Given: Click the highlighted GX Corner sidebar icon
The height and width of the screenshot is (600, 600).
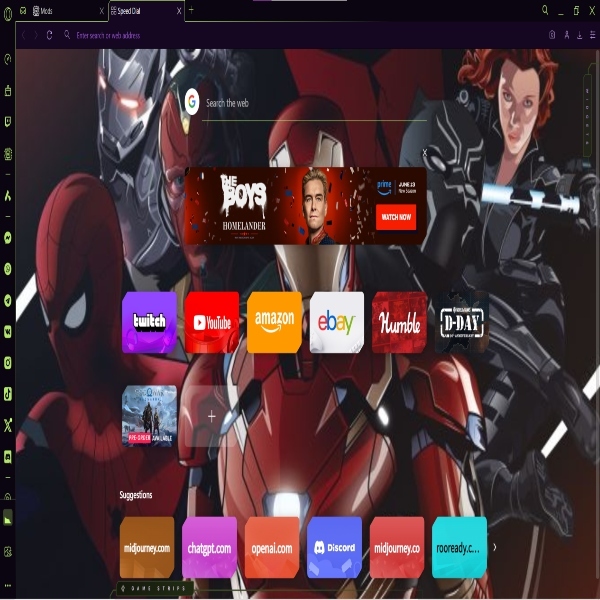Looking at the screenshot, I should (x=8, y=518).
